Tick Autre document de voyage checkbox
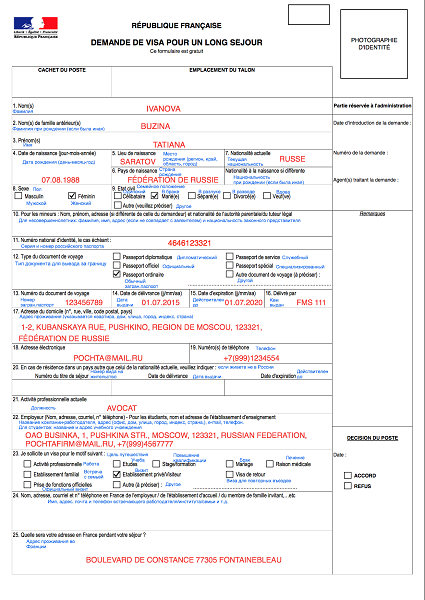The height and width of the screenshot is (600, 425). point(230,274)
